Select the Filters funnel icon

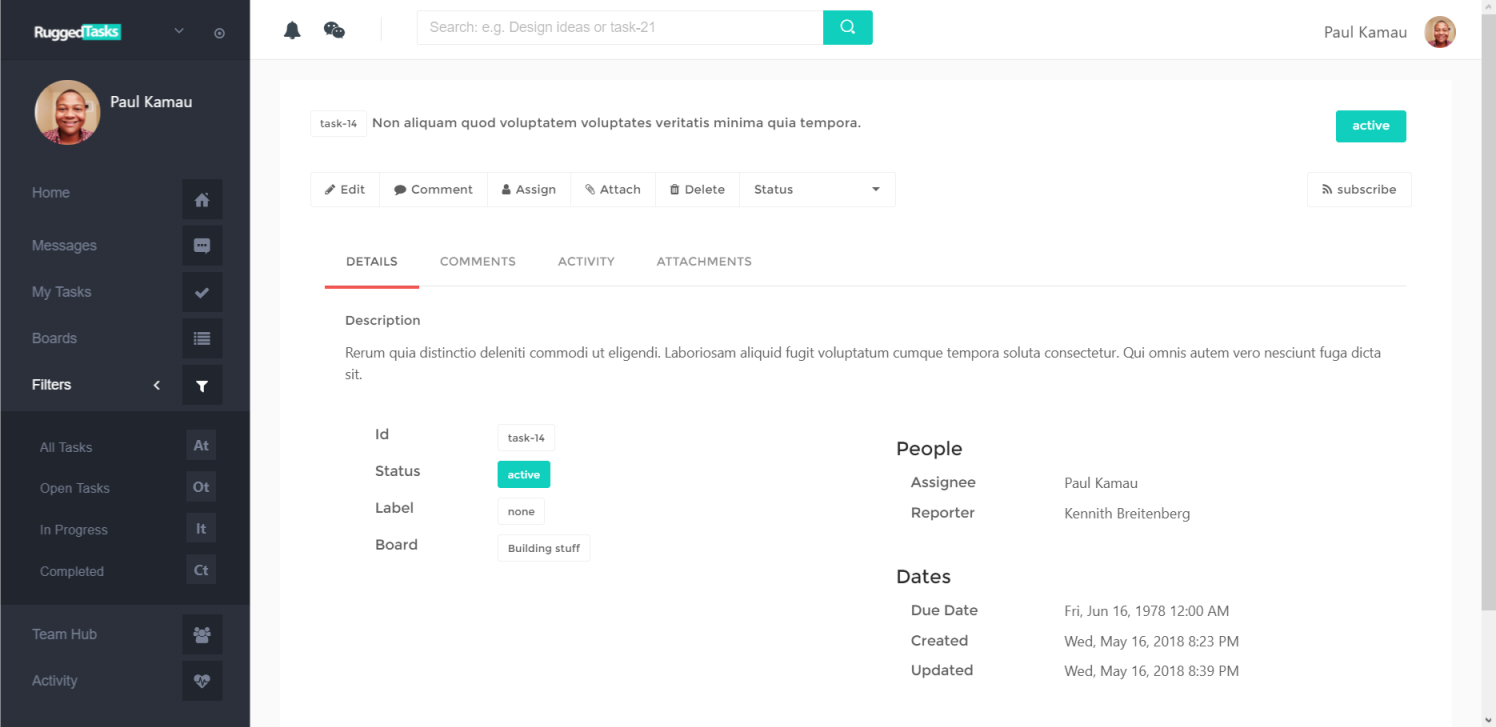coord(202,384)
